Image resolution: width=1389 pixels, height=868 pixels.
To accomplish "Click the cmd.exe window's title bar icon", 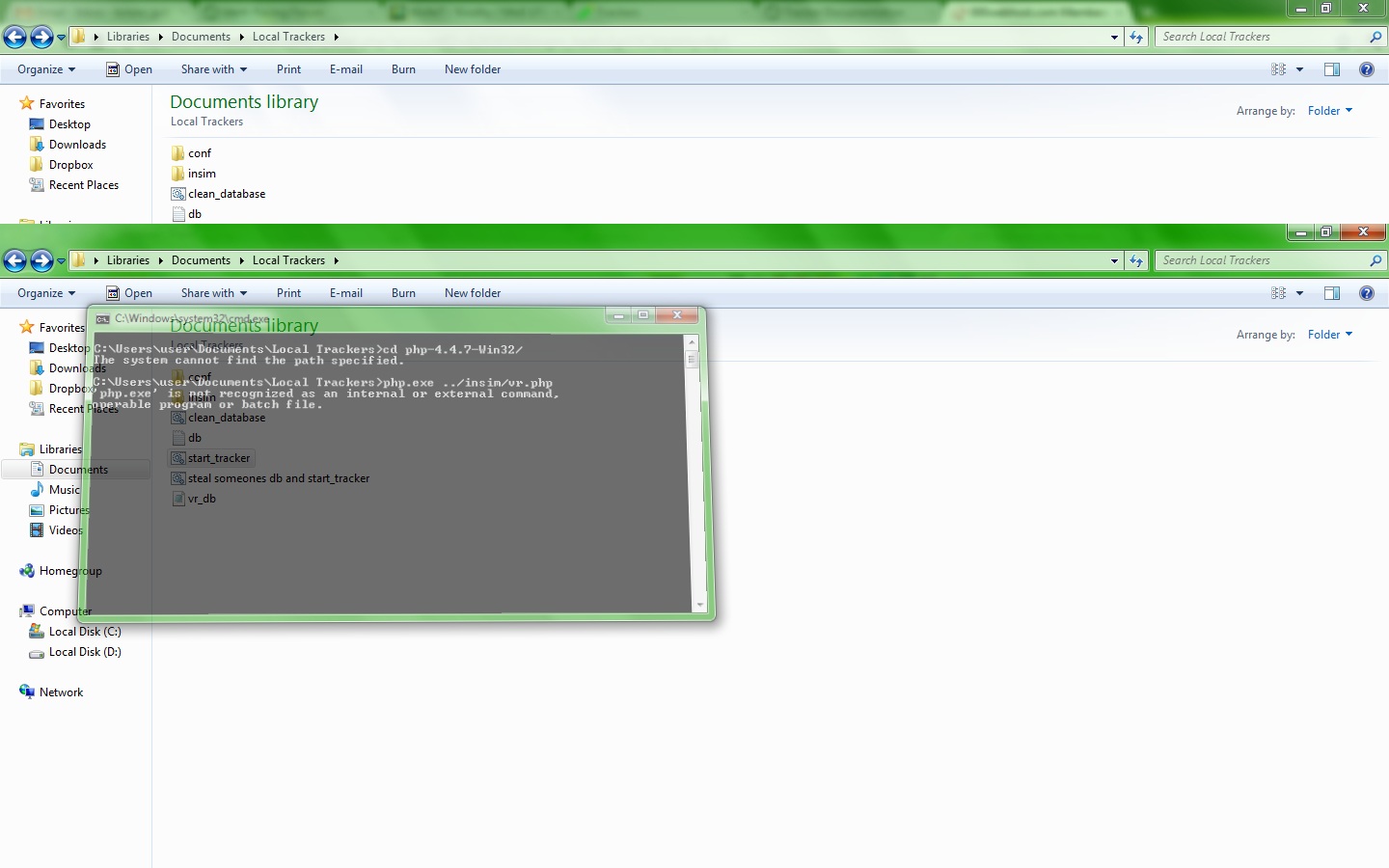I will pos(102,318).
